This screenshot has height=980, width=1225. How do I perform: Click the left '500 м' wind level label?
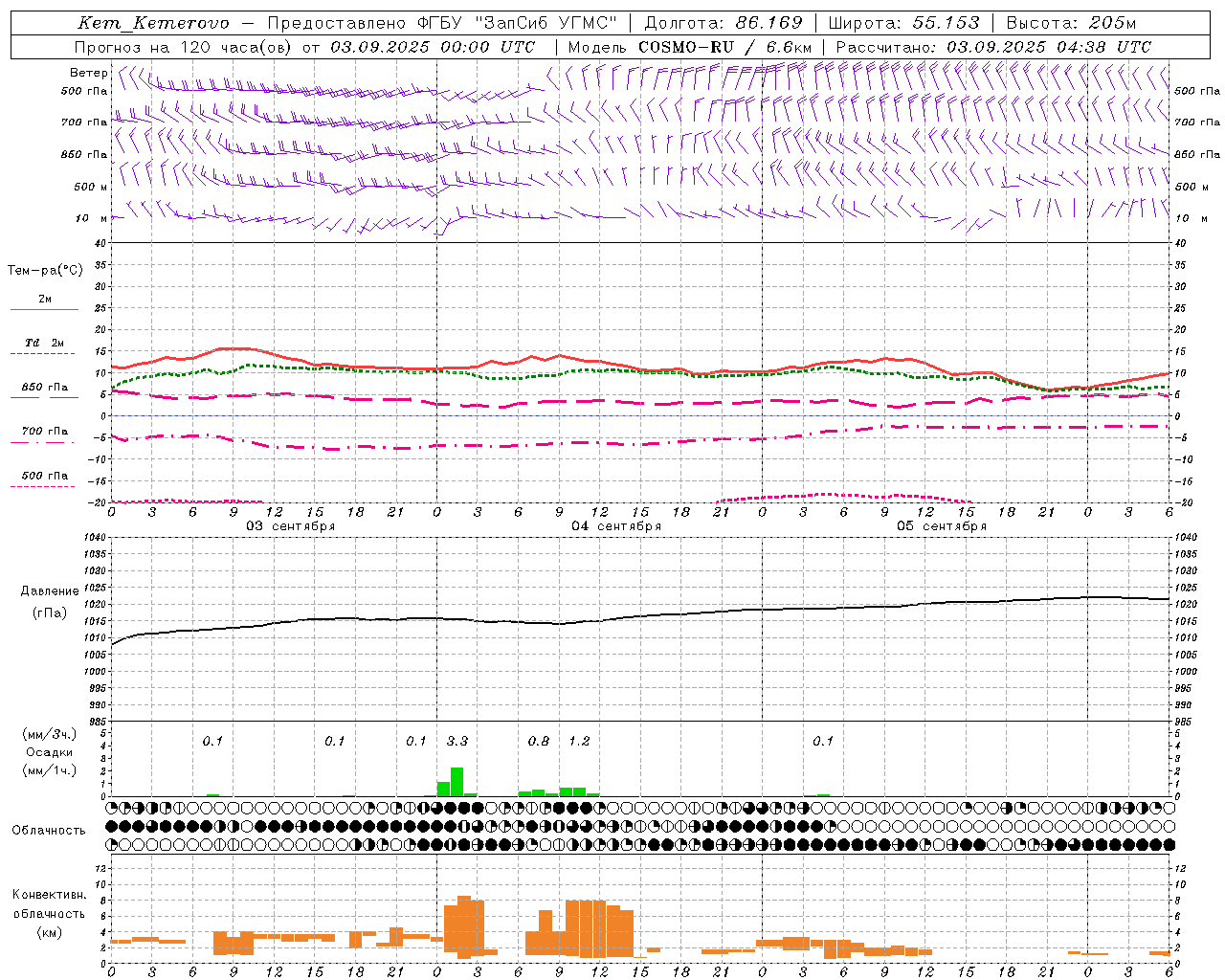pyautogui.click(x=91, y=187)
